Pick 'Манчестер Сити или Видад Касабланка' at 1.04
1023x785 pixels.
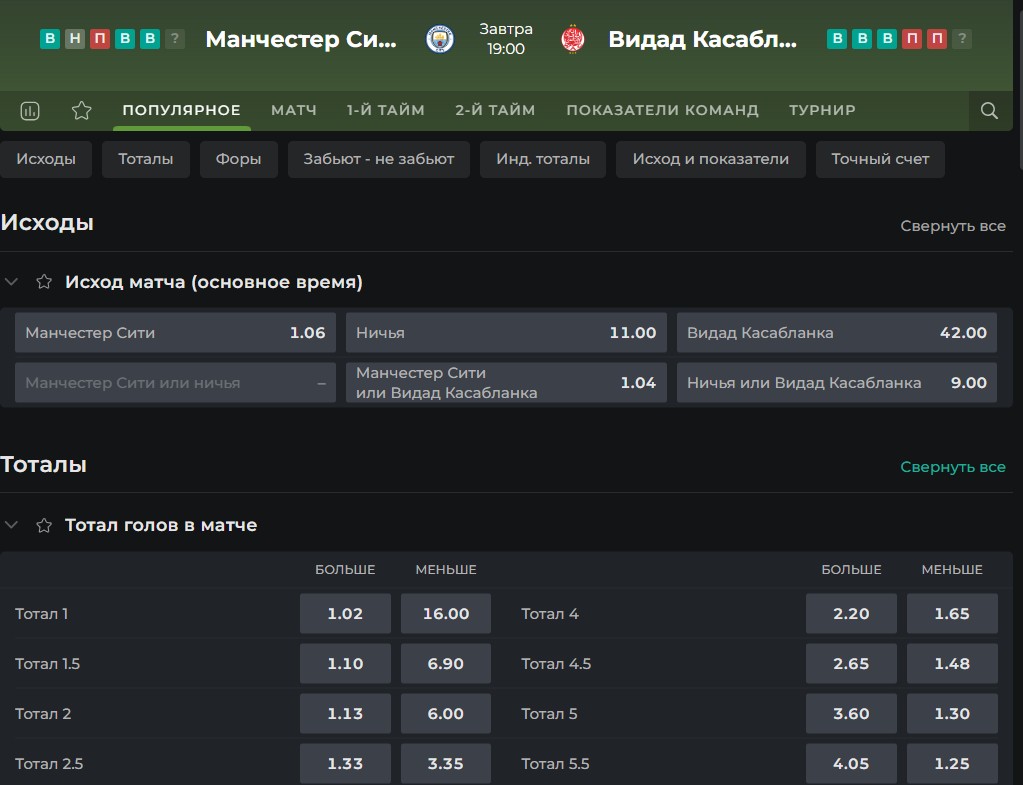coord(506,382)
